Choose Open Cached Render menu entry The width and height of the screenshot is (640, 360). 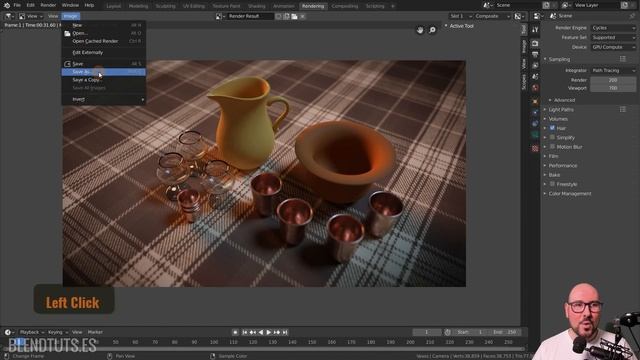103,41
